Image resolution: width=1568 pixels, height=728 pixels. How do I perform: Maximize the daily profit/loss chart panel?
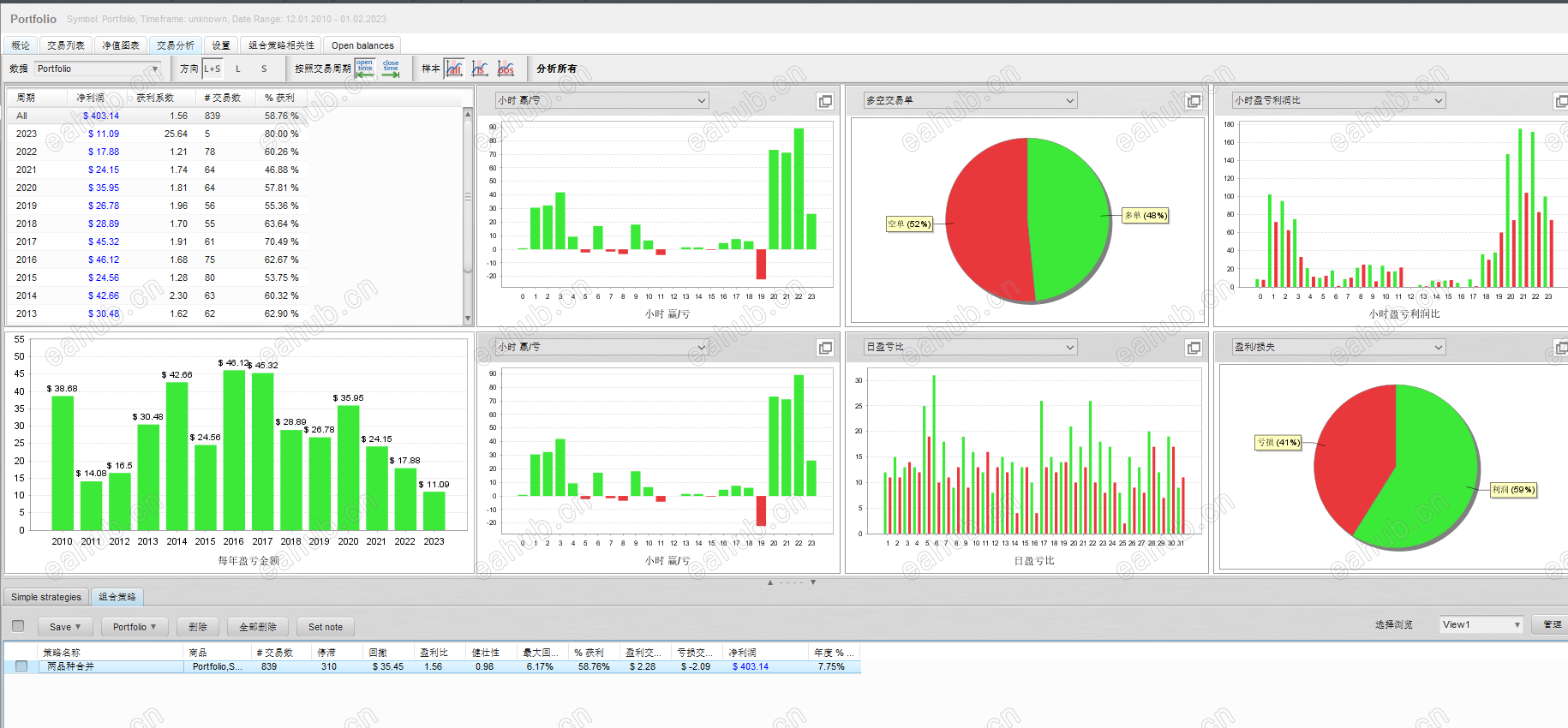[1194, 348]
